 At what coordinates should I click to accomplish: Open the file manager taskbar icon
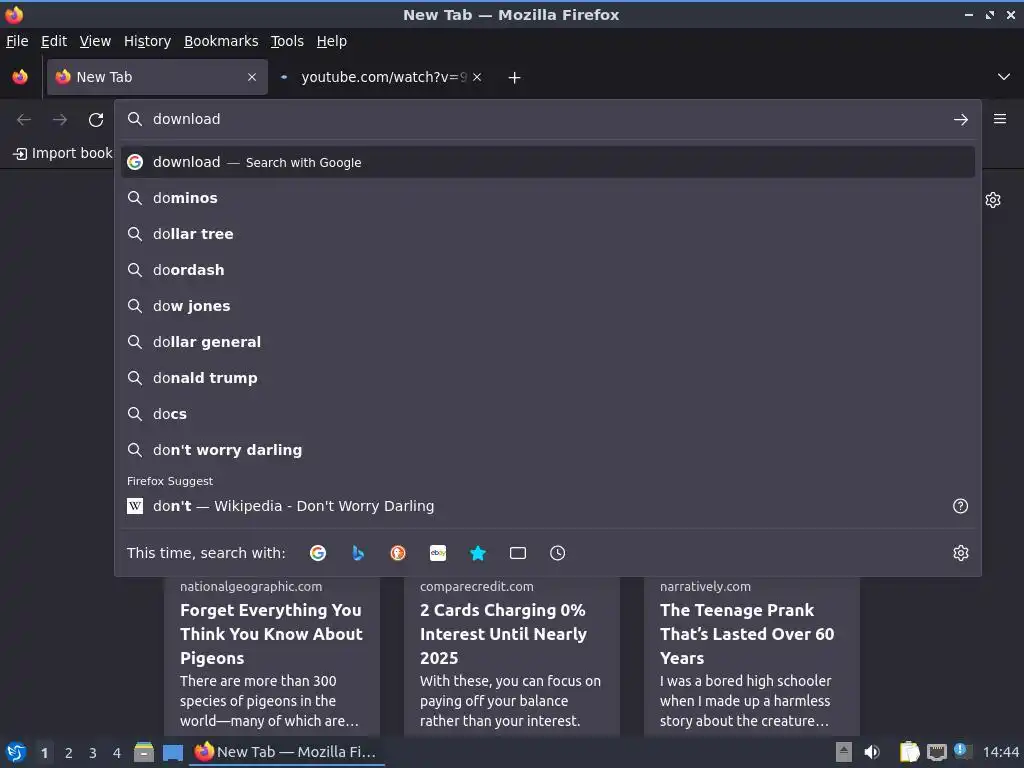point(144,752)
